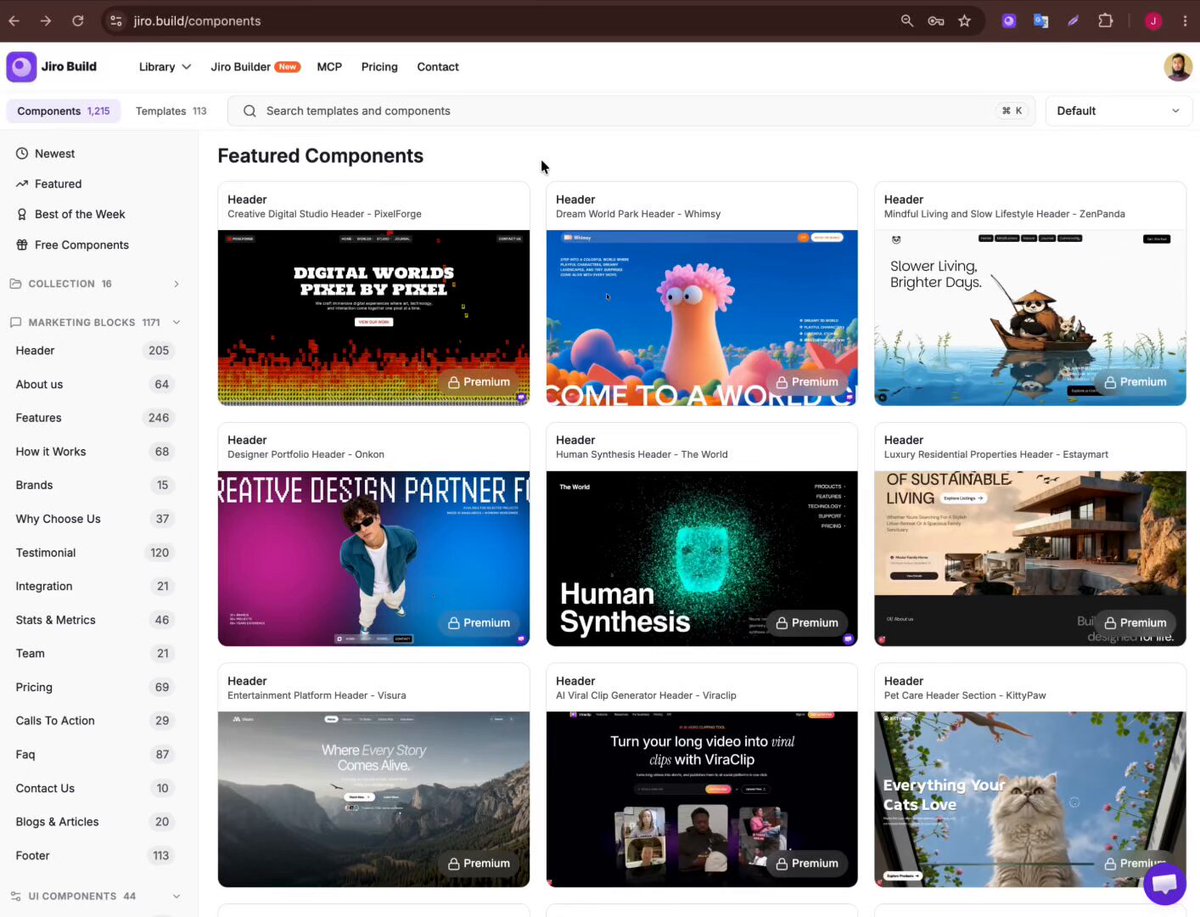Open the purple circle browser extension

pos(1009,20)
